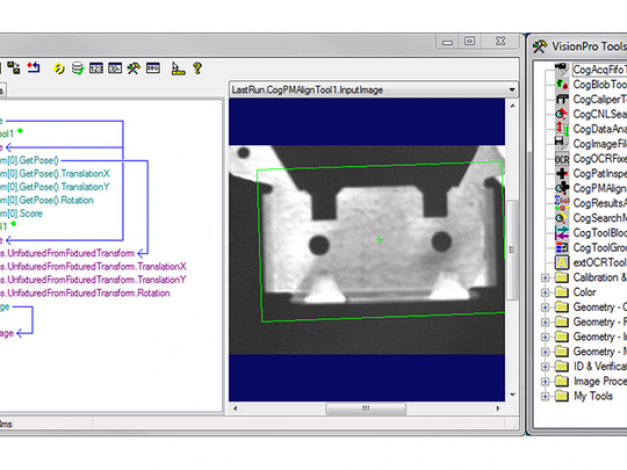
Task: Click the yellow reset arrow toolbar icon
Action: click(59, 69)
